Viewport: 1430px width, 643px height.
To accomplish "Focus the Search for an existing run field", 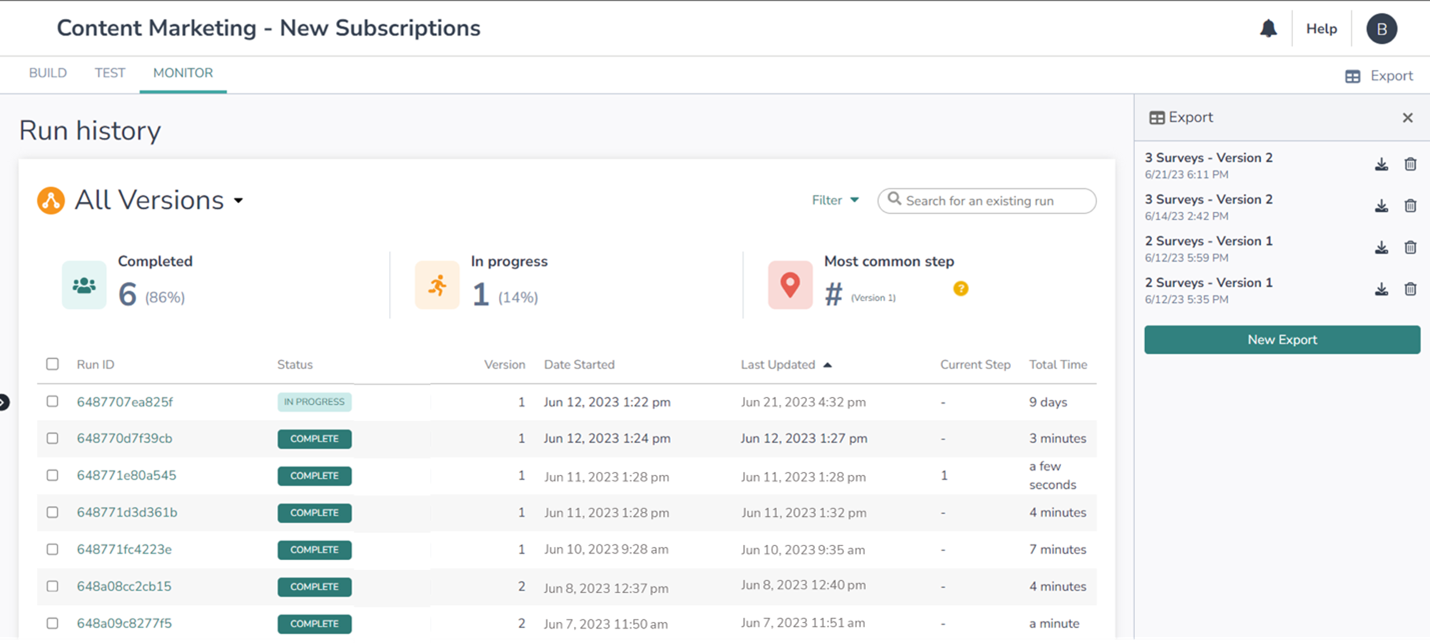I will click(987, 201).
